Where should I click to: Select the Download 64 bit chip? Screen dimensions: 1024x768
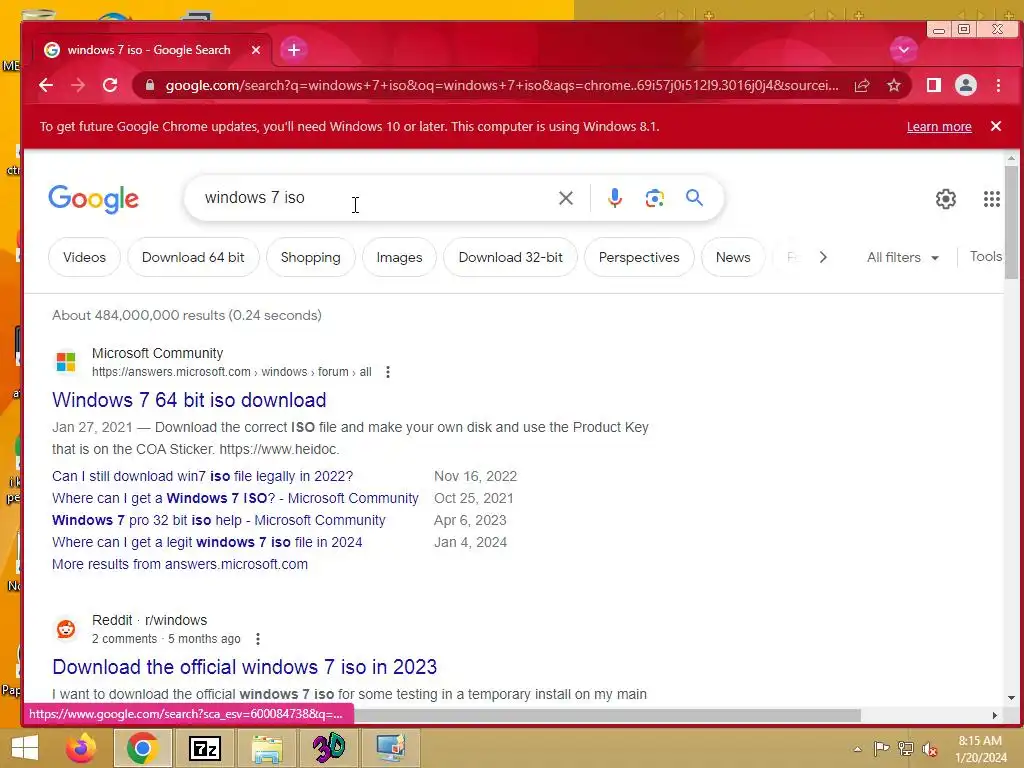click(x=193, y=257)
